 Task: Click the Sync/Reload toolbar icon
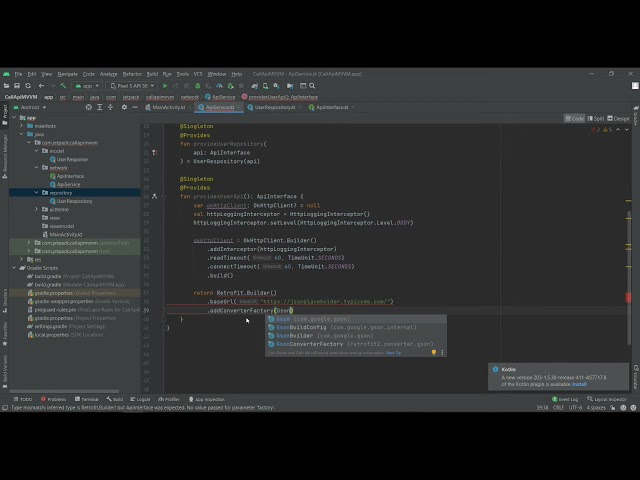[28, 86]
